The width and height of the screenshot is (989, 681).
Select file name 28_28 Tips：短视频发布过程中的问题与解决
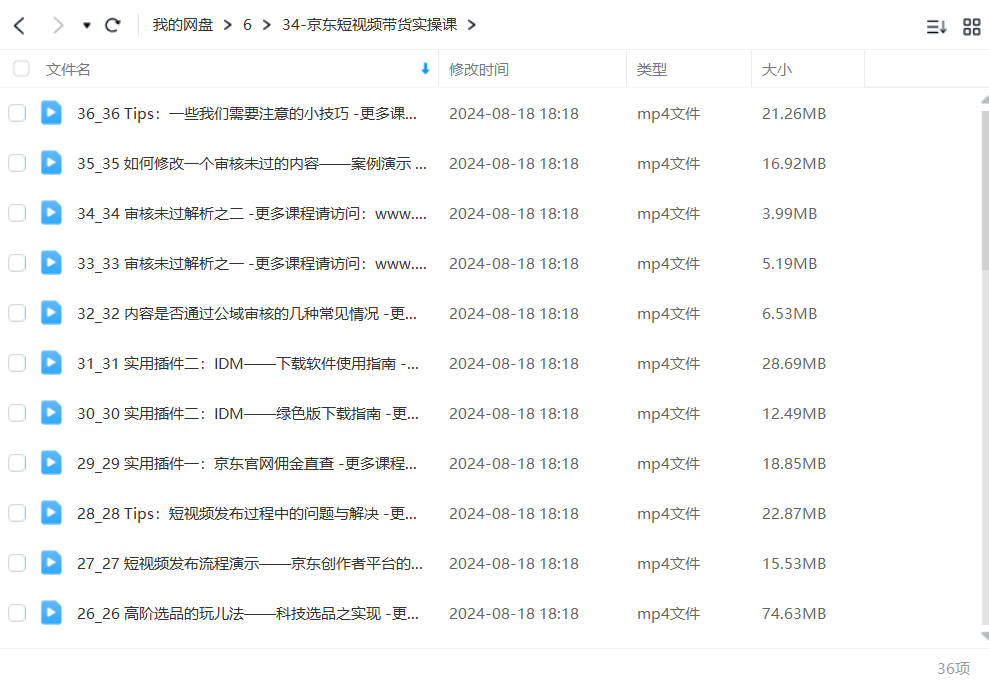pos(247,513)
